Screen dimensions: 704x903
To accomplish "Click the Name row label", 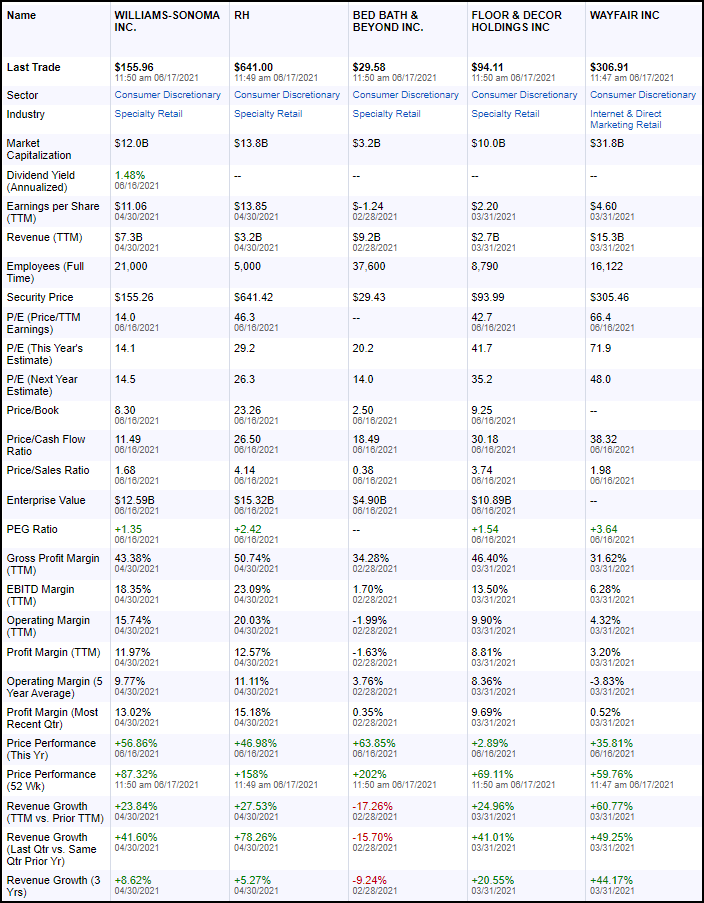I will coord(21,16).
